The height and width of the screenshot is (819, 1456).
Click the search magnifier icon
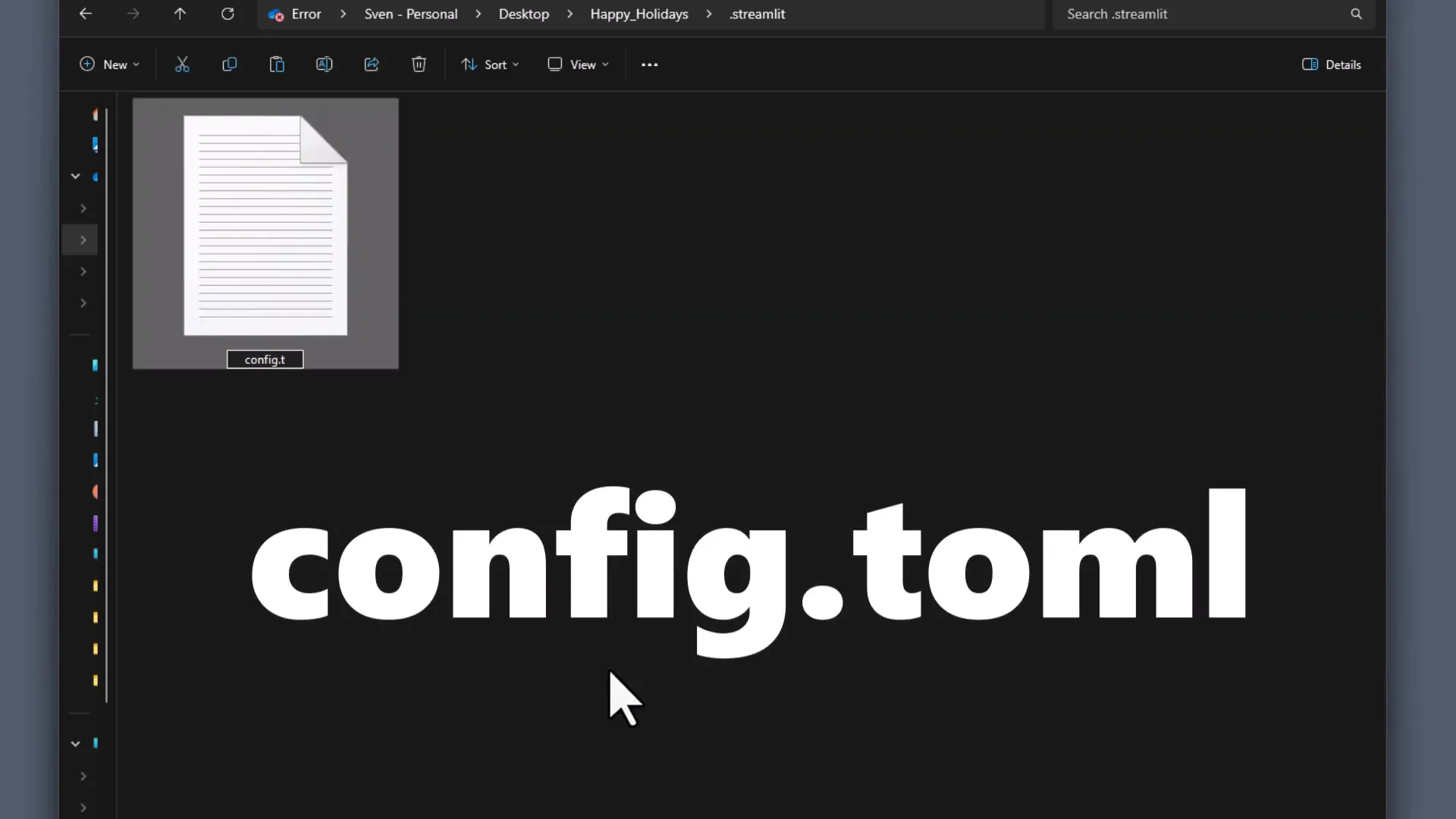(x=1357, y=14)
